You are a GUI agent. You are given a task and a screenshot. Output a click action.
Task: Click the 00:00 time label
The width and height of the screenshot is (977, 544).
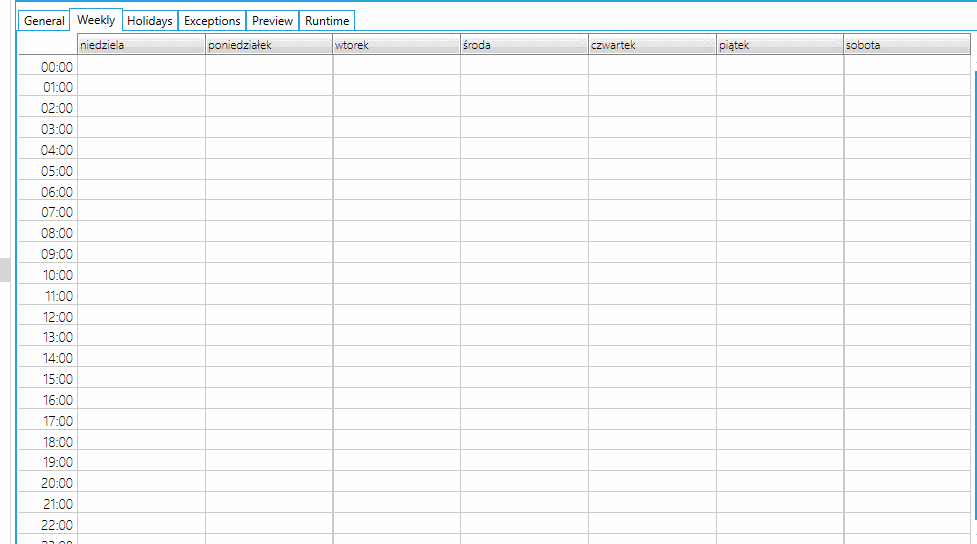[x=57, y=67]
